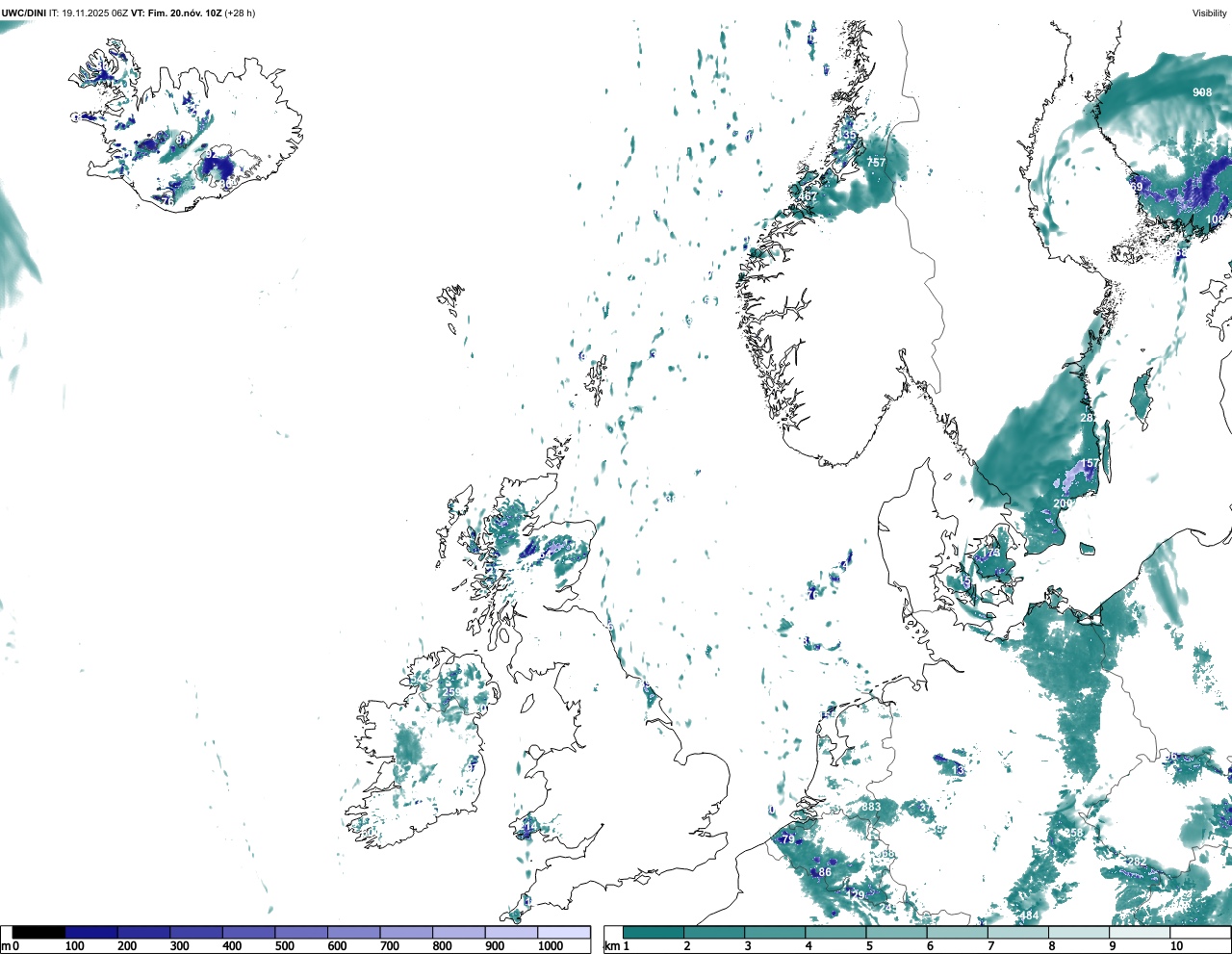Viewport: 1232px width, 954px height.
Task: Click the 157 visibility value in Sweden
Action: (x=1090, y=464)
